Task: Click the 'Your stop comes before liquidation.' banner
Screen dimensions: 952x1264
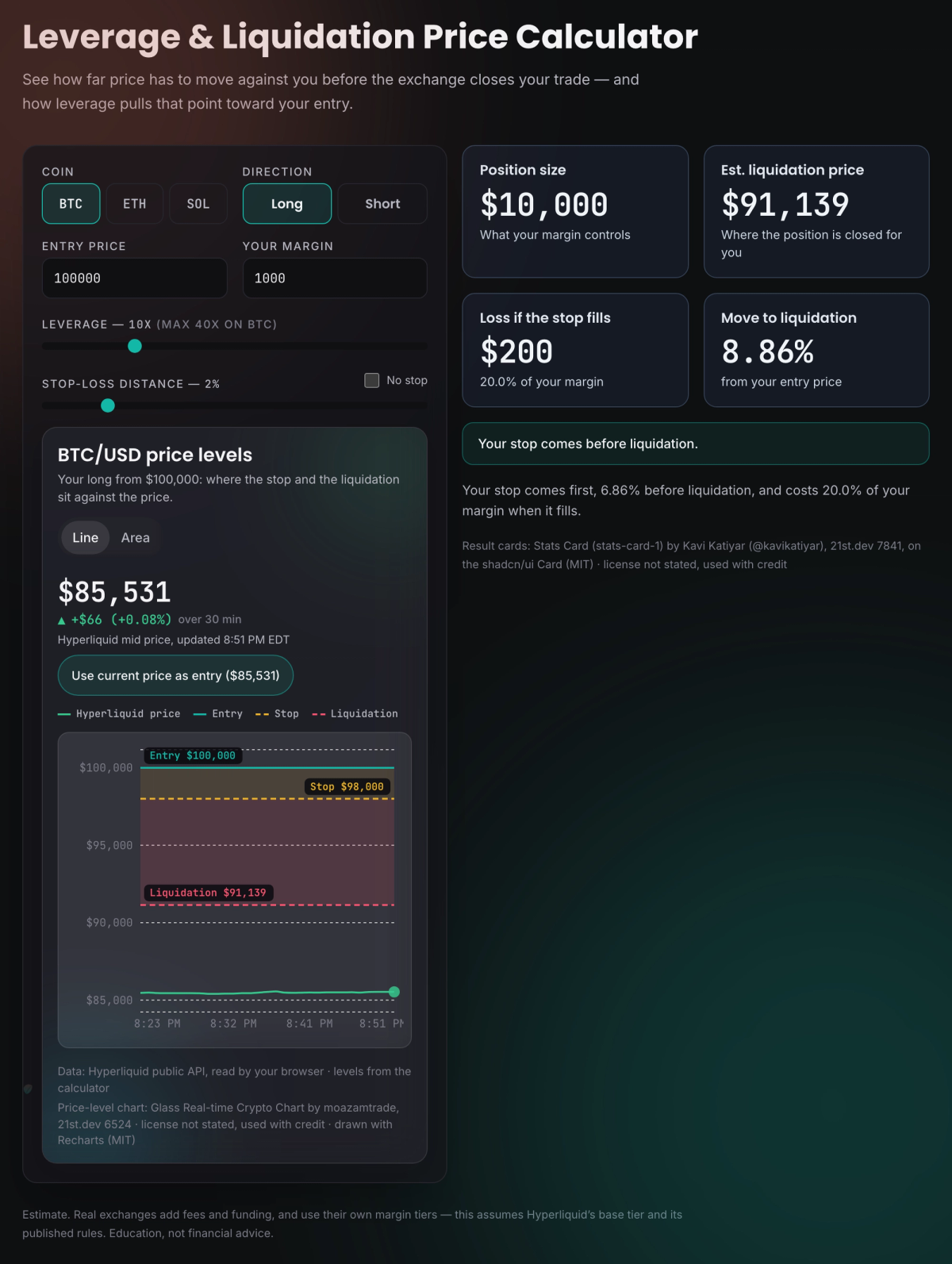Action: point(696,444)
